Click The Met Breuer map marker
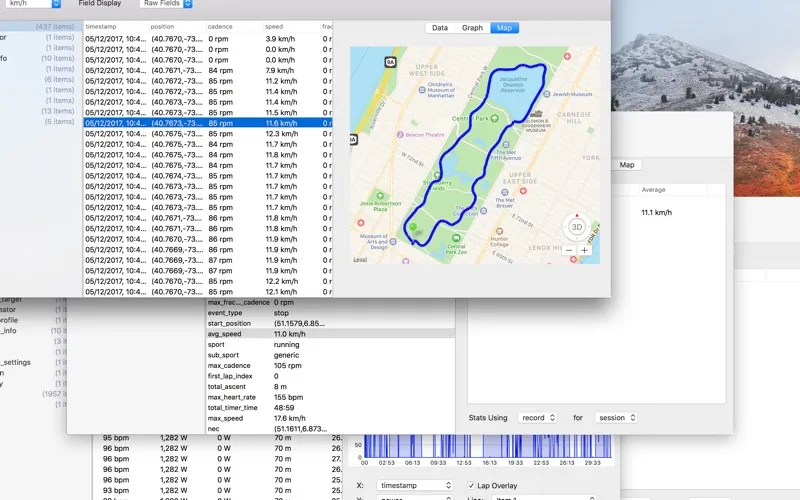Viewport: 800px width, 500px height. (x=505, y=192)
